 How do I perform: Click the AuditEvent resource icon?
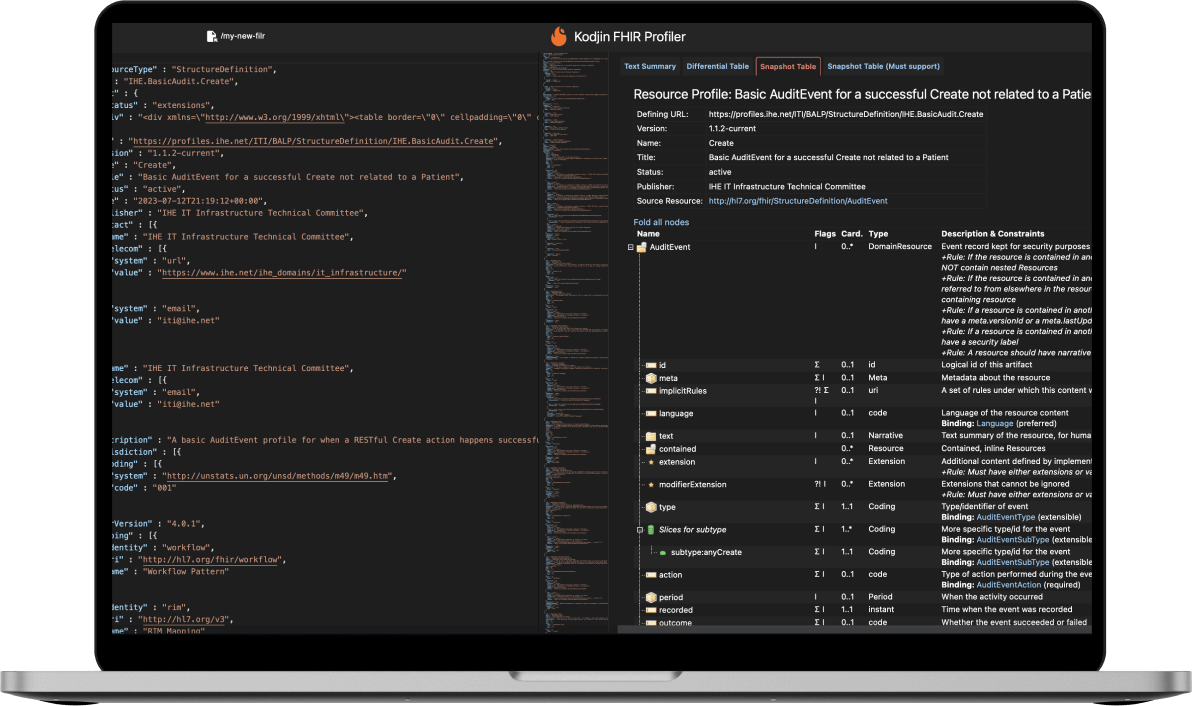pos(641,247)
